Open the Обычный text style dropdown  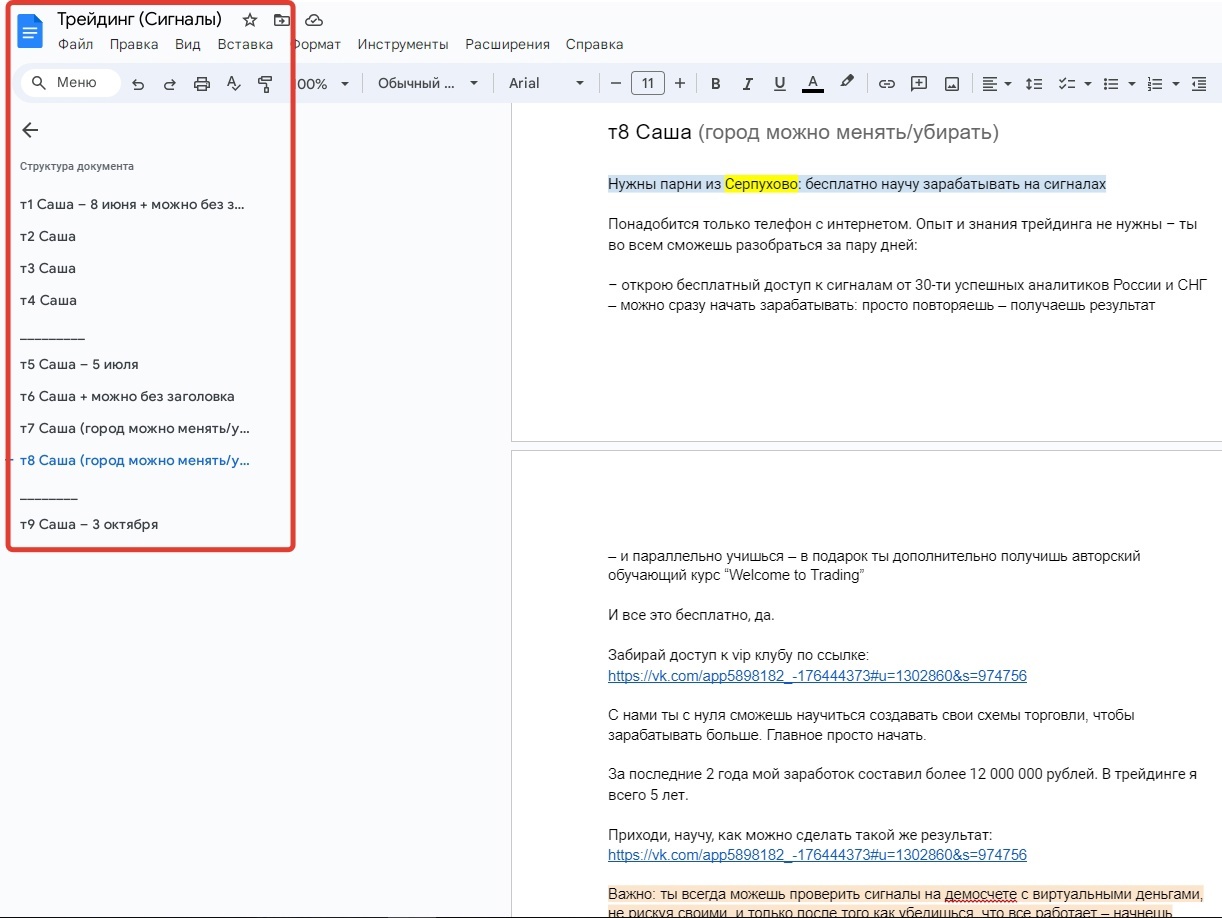point(428,84)
